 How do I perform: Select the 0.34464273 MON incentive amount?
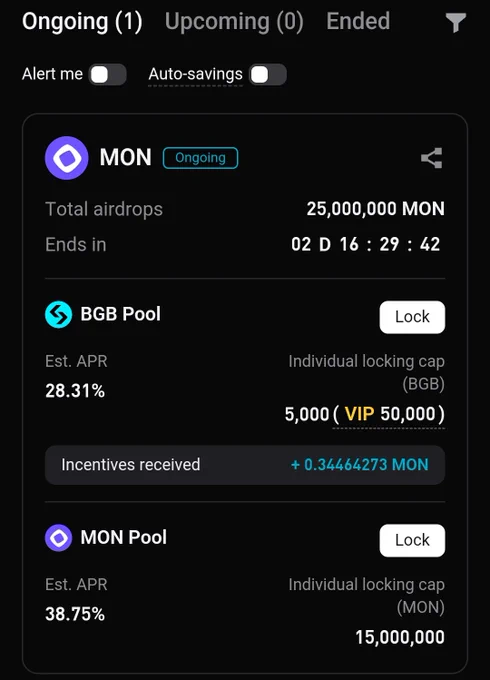click(x=359, y=465)
